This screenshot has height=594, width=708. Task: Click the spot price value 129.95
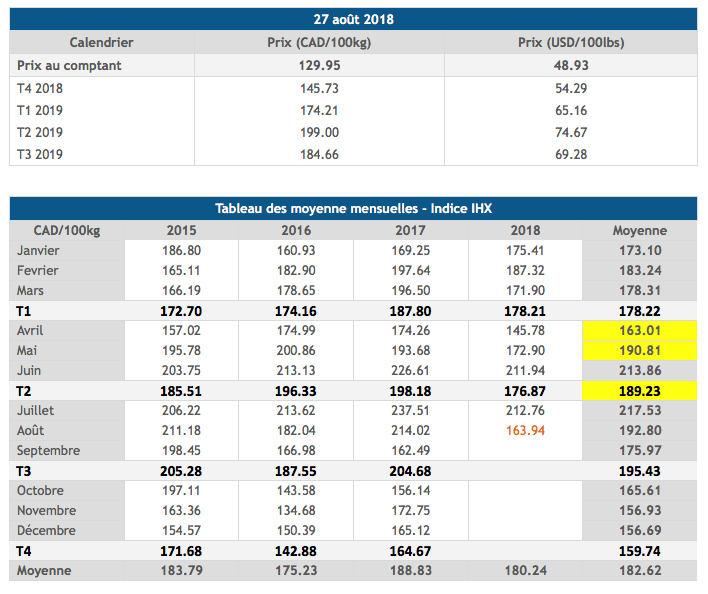tap(319, 64)
